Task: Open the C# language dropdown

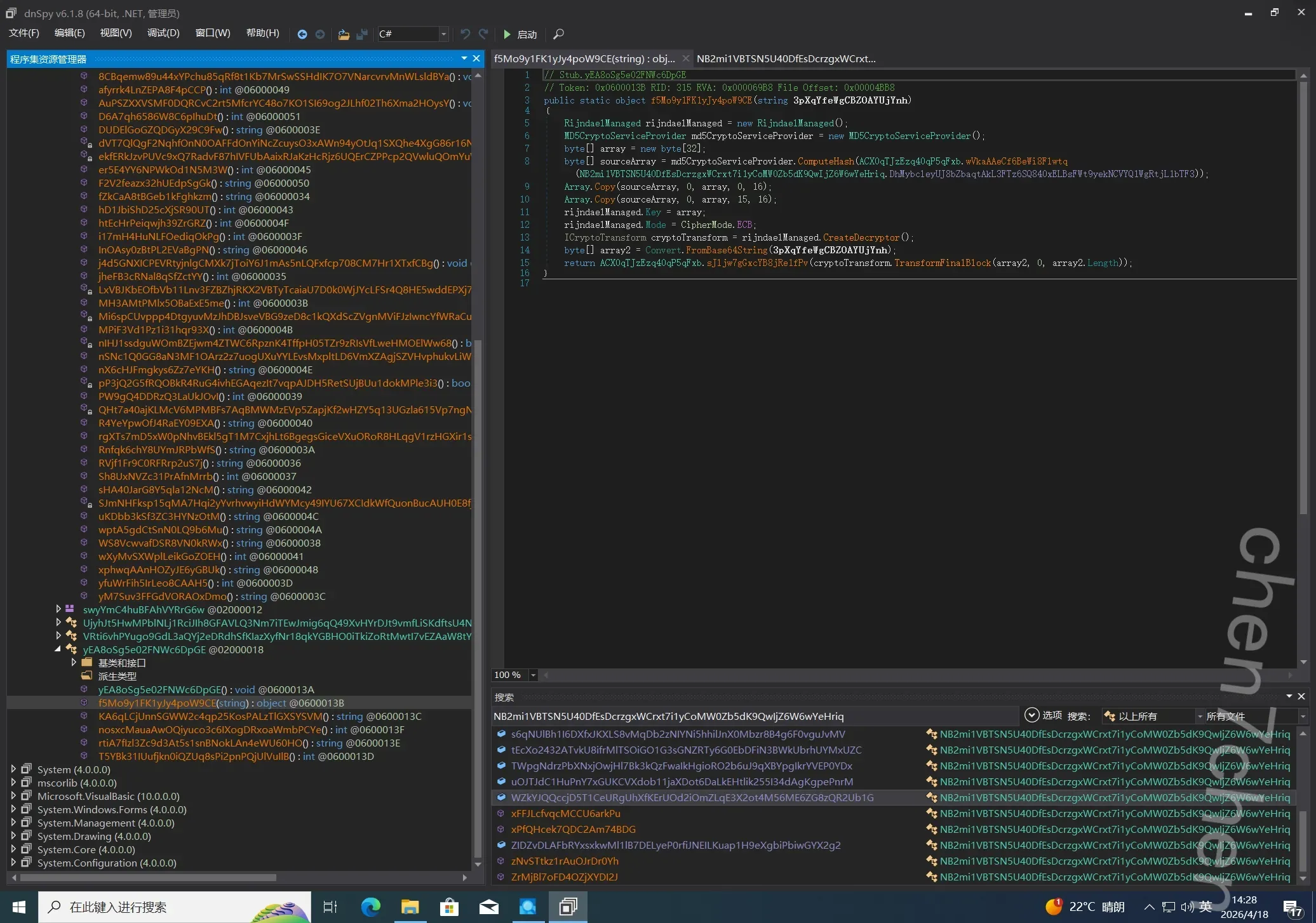Action: (443, 34)
